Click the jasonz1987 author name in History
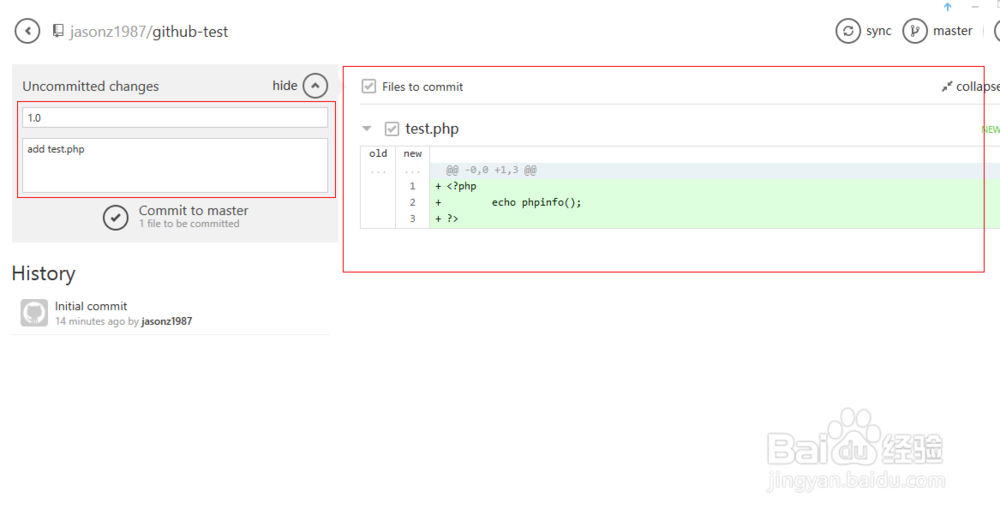The height and width of the screenshot is (515, 1000). coord(166,321)
